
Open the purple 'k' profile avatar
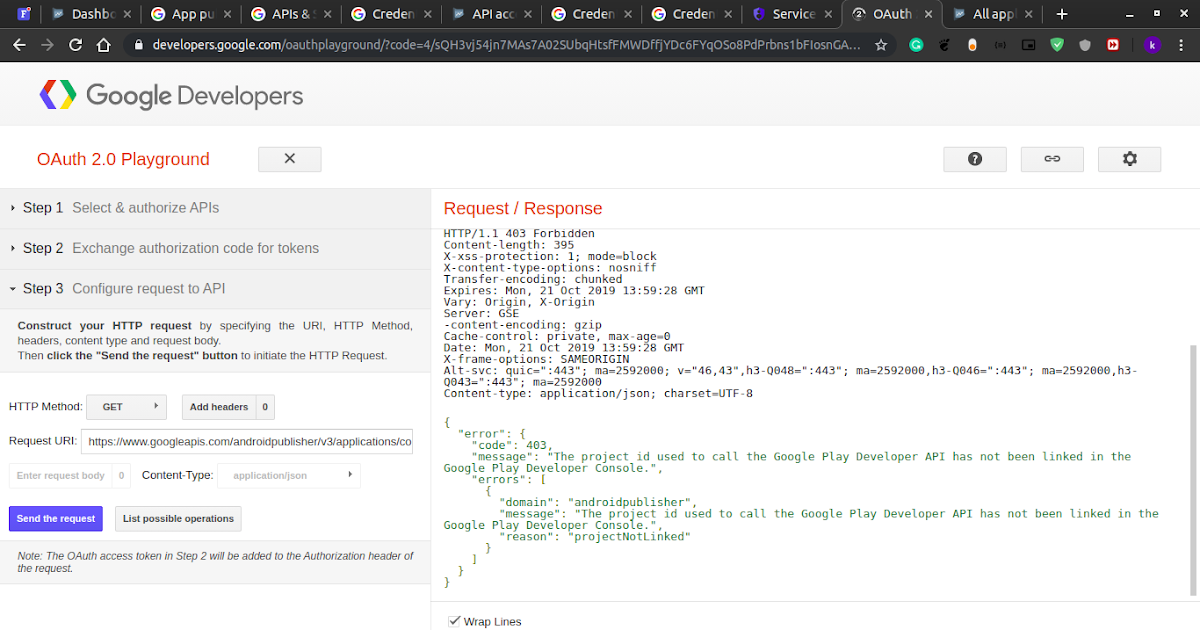(x=1153, y=45)
